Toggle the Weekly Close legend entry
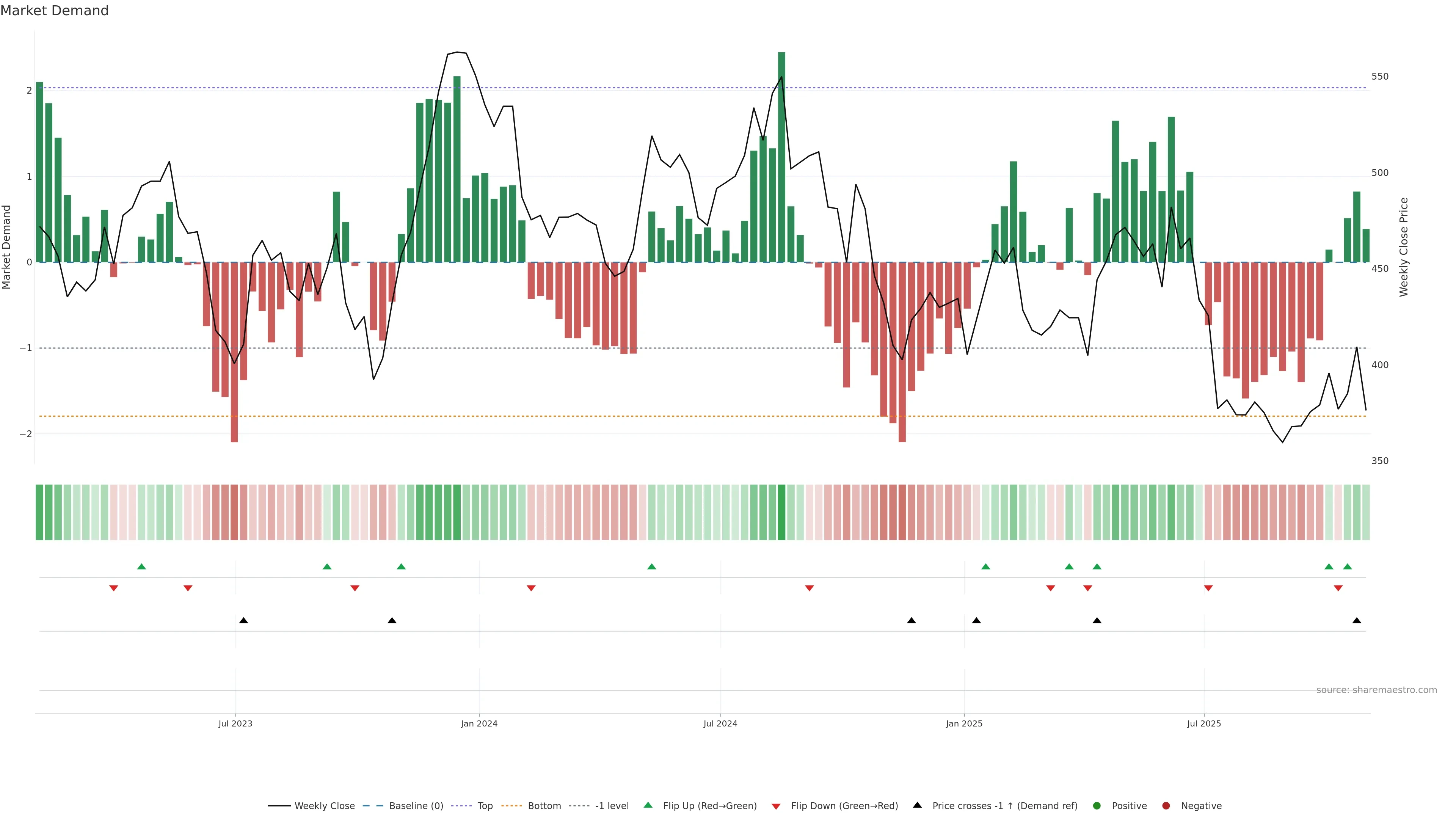1456x819 pixels. [324, 805]
